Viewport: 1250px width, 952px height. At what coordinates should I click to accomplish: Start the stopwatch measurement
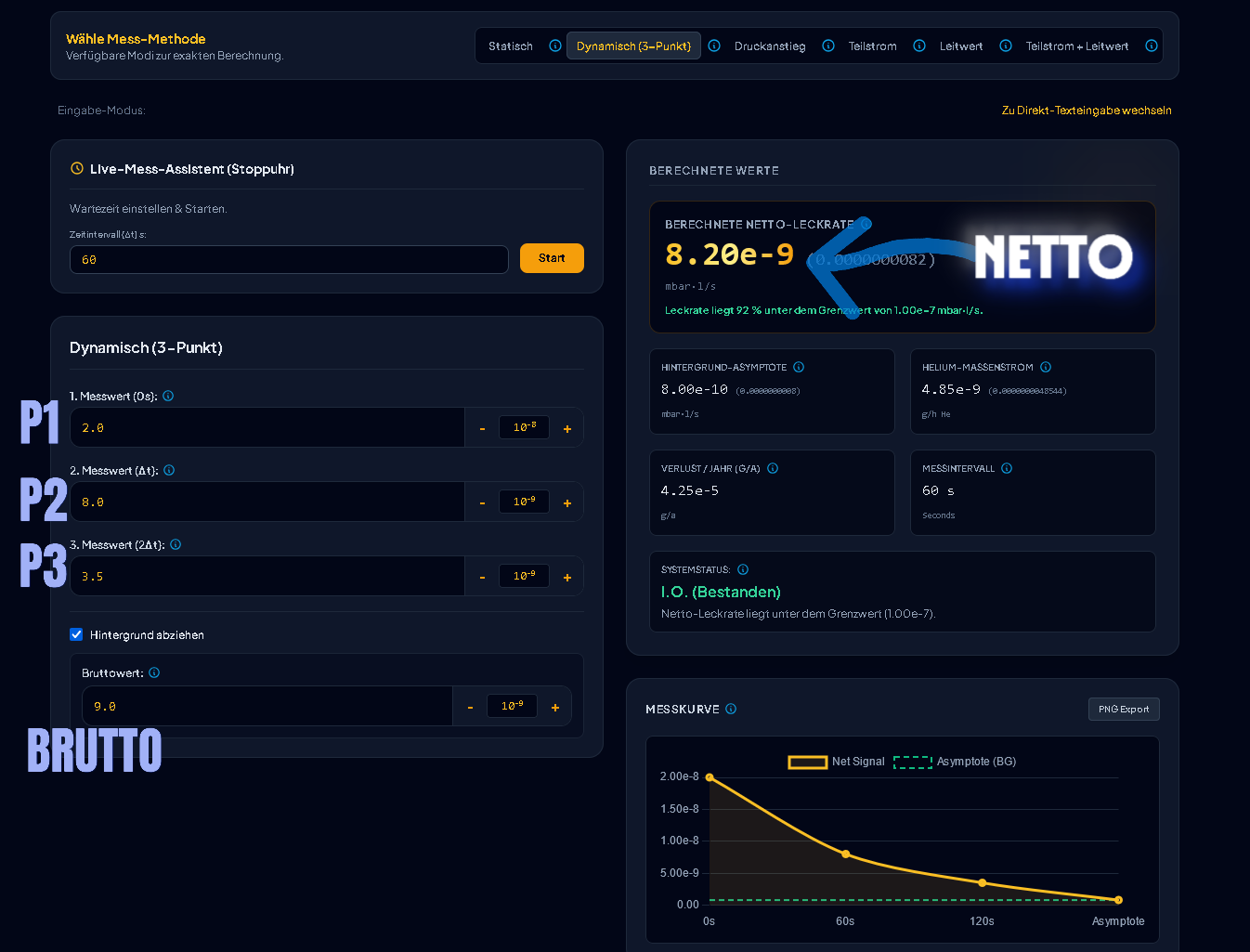click(552, 258)
